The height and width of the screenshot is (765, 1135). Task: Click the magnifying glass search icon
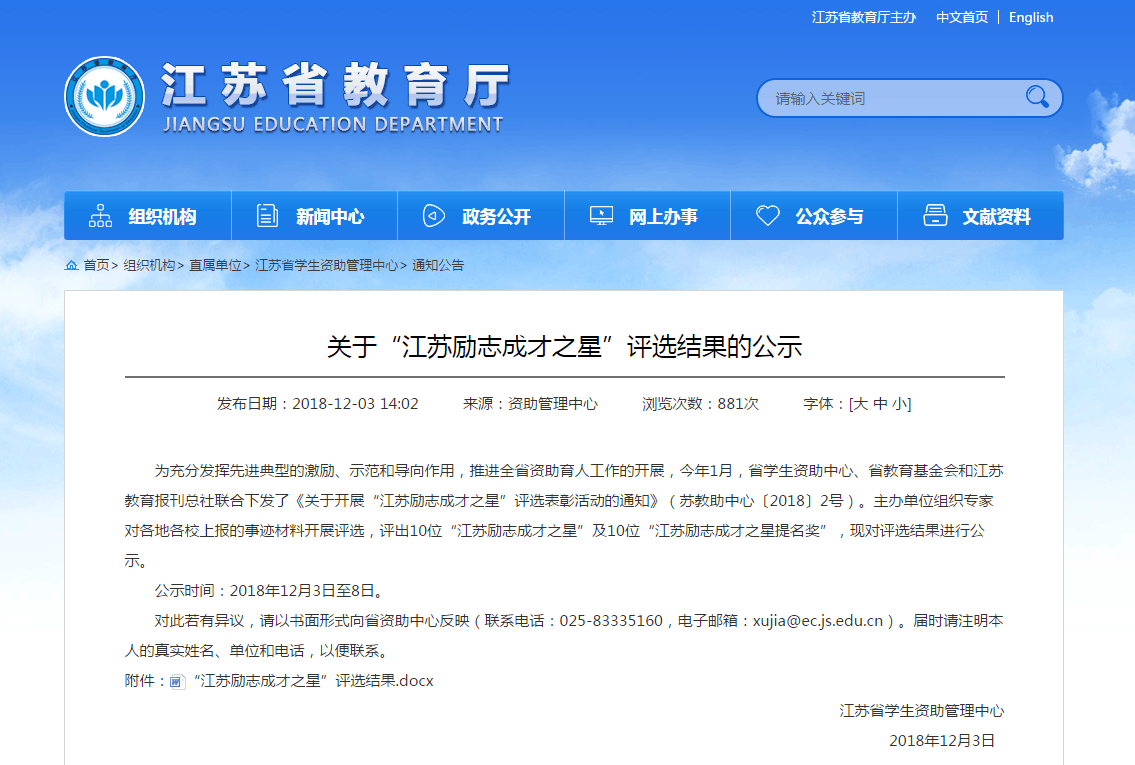click(x=1036, y=97)
